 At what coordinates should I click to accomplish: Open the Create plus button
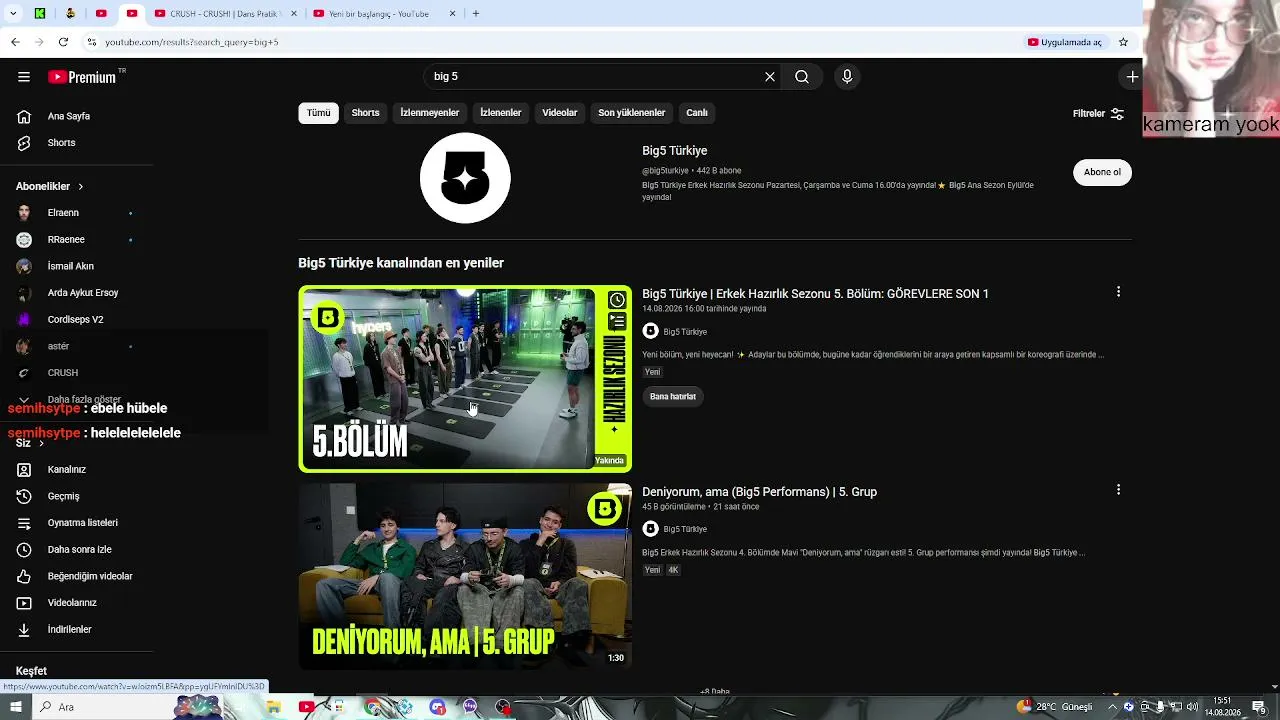[x=1132, y=77]
